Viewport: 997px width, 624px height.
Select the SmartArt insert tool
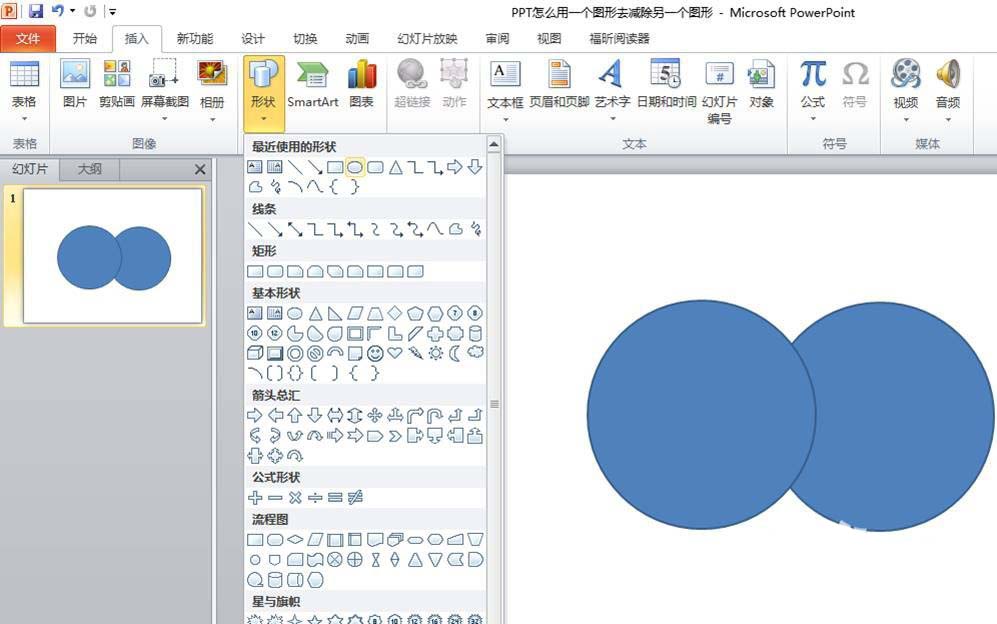coord(313,88)
